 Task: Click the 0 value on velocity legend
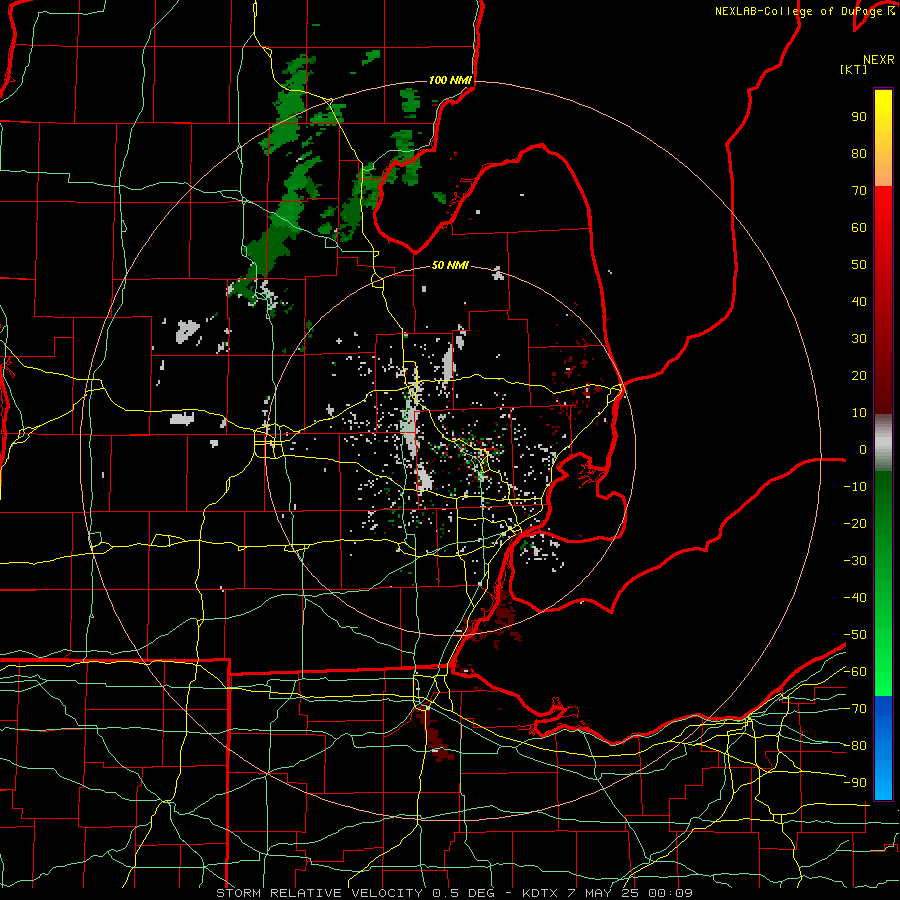[x=863, y=449]
